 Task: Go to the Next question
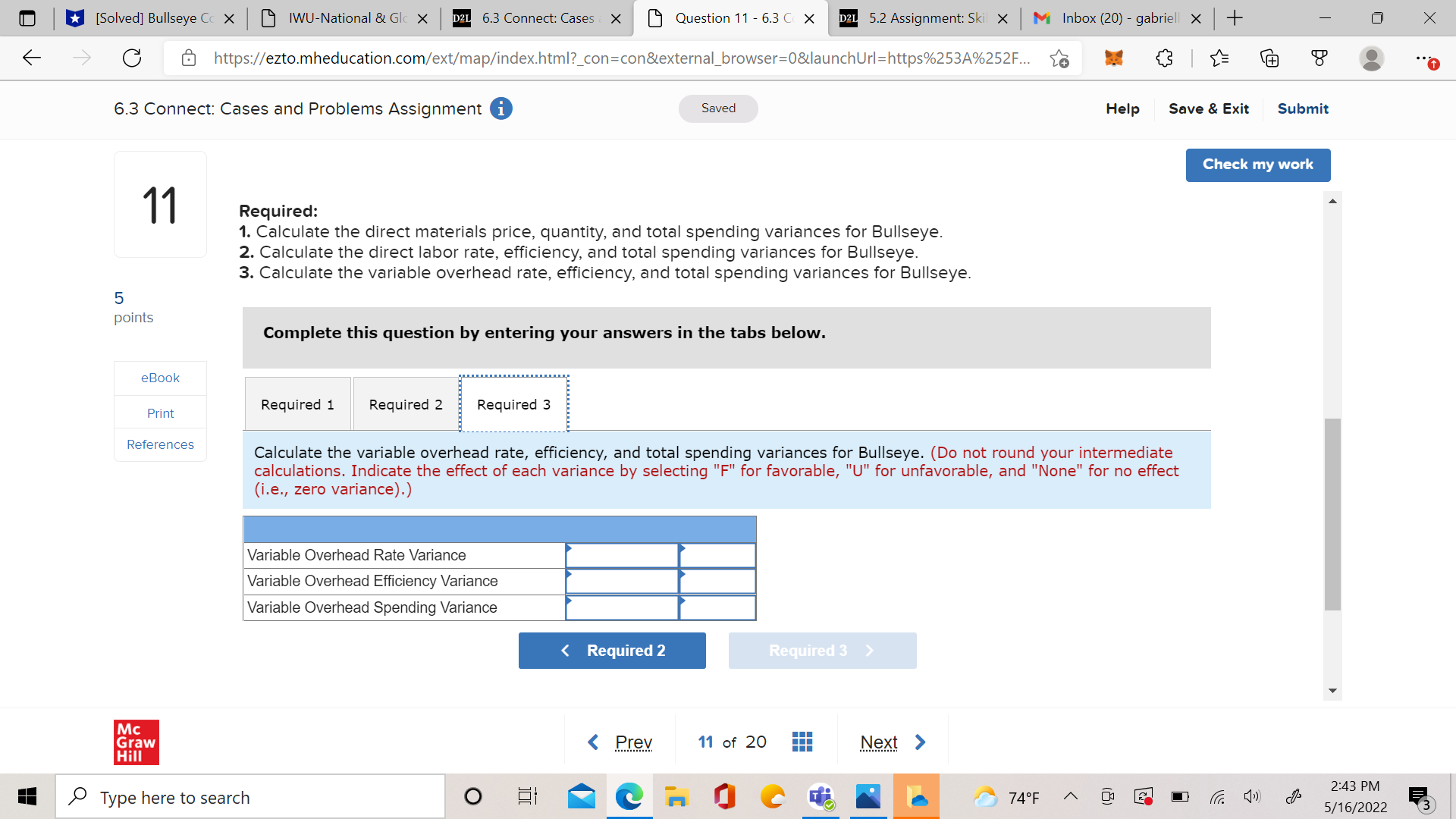tap(892, 742)
